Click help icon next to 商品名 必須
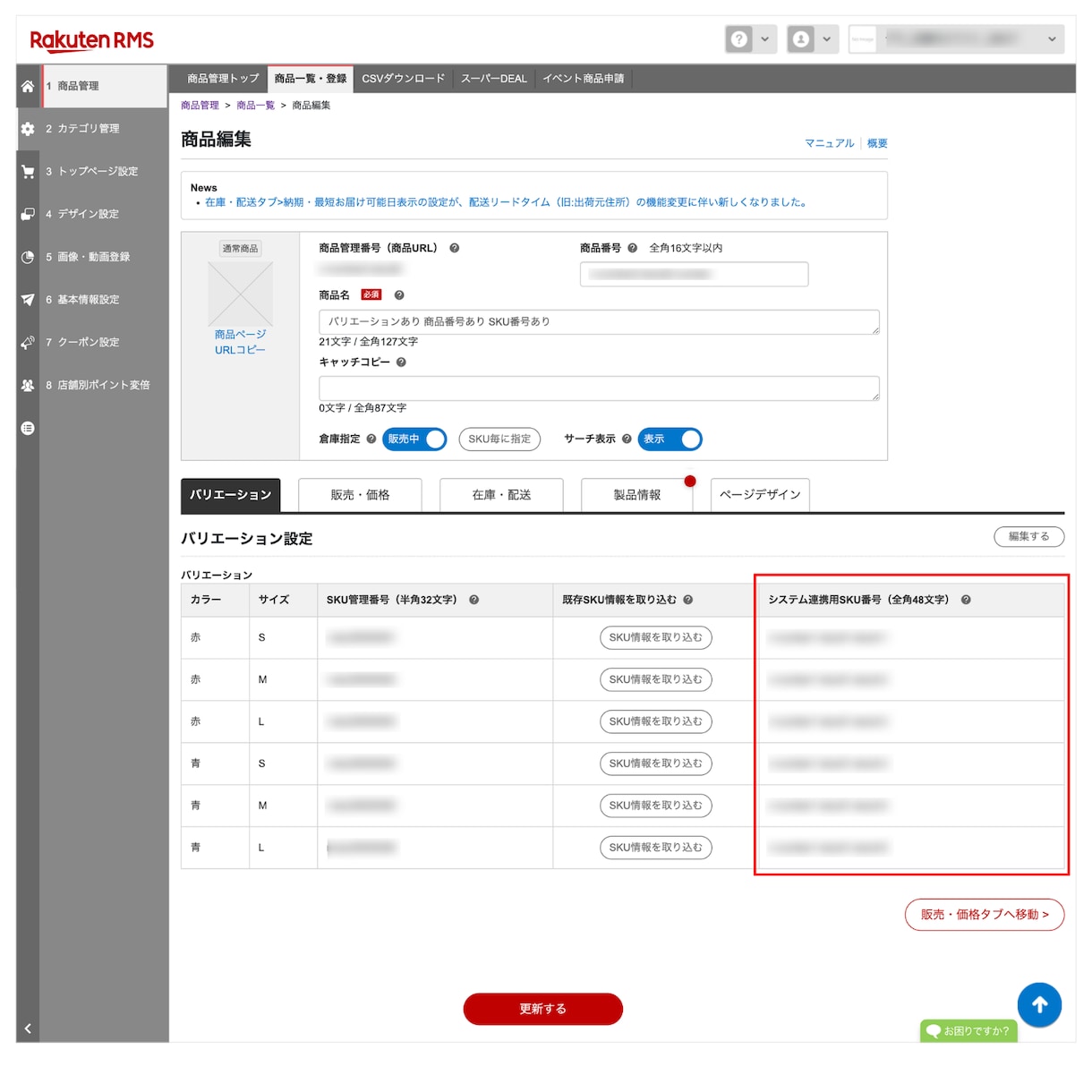This screenshot has width=1092, height=1092. click(x=399, y=294)
